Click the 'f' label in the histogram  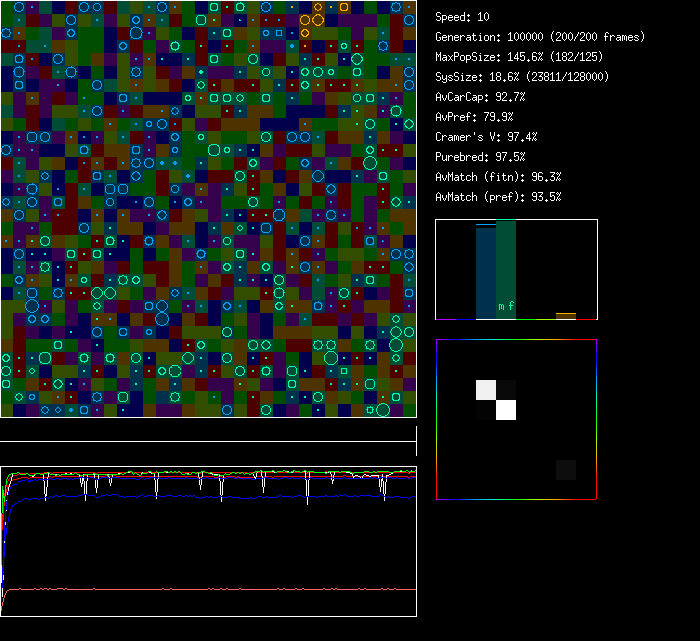click(x=511, y=306)
